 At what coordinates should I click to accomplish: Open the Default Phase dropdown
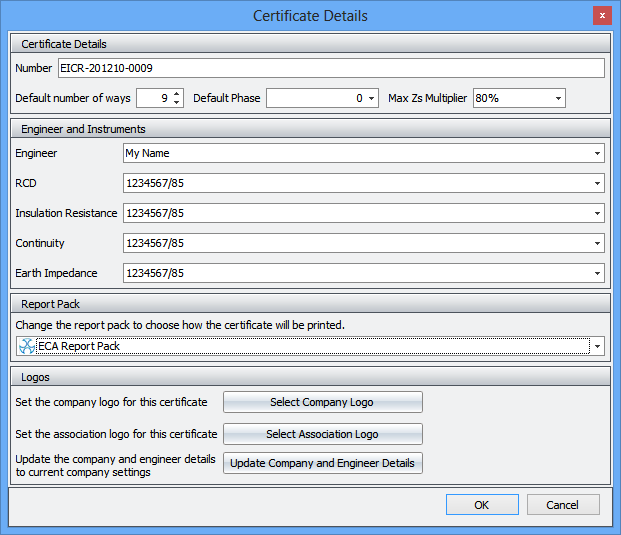pyautogui.click(x=372, y=98)
